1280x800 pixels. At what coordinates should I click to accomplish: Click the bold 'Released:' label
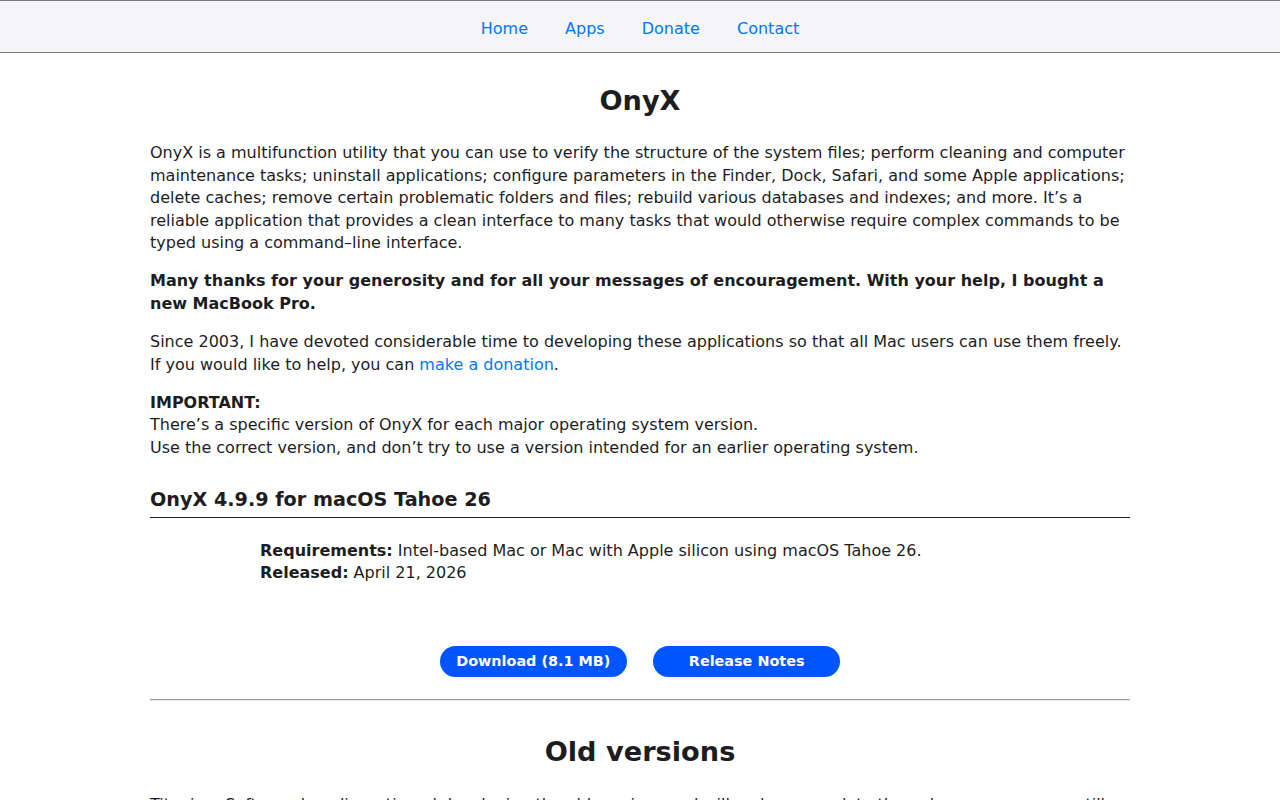point(304,572)
